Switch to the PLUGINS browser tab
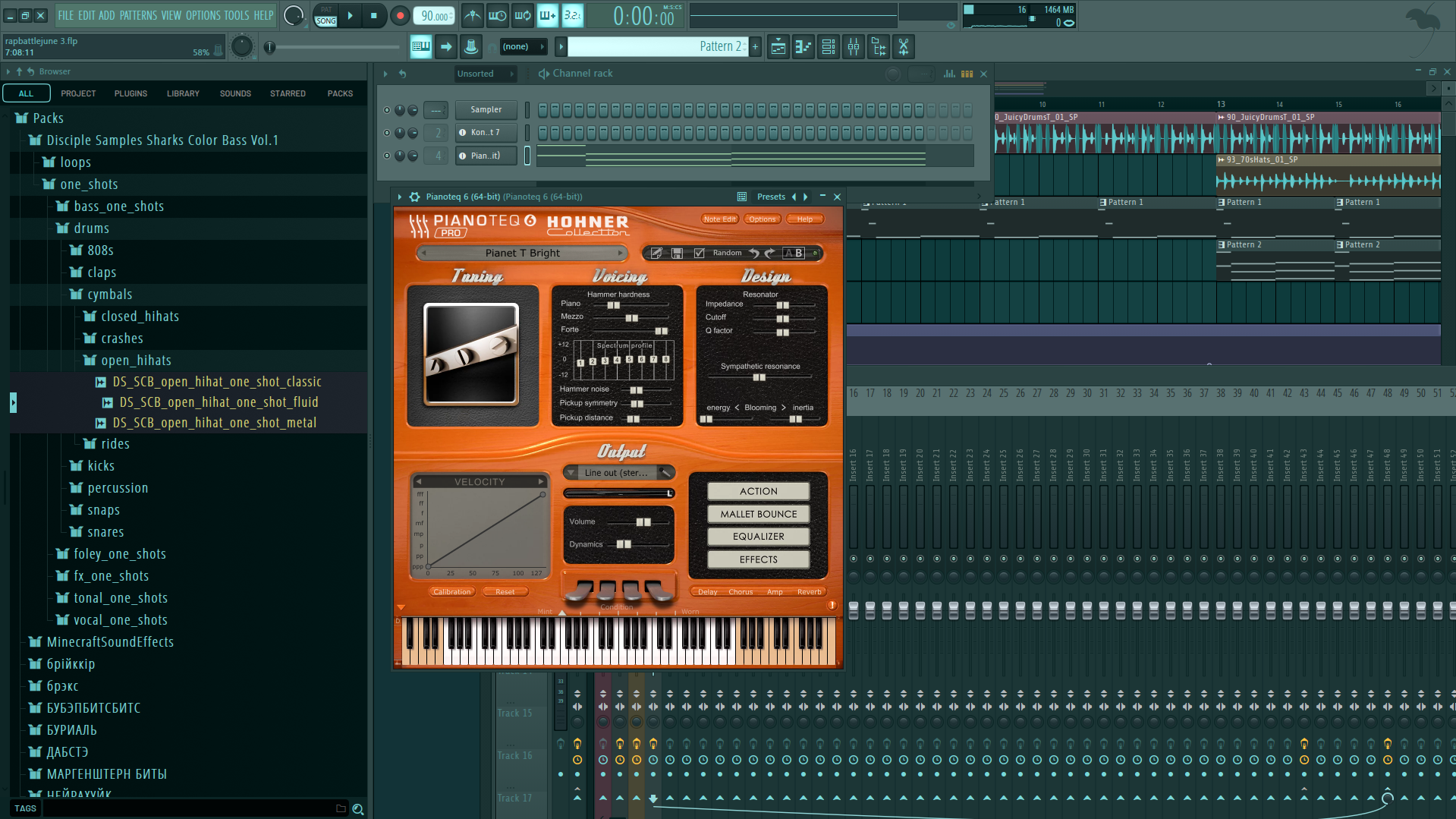1456x819 pixels. [131, 93]
